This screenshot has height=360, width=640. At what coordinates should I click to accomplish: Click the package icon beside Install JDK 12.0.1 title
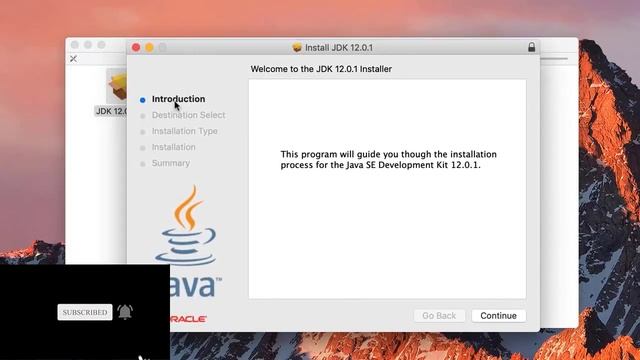click(x=297, y=47)
